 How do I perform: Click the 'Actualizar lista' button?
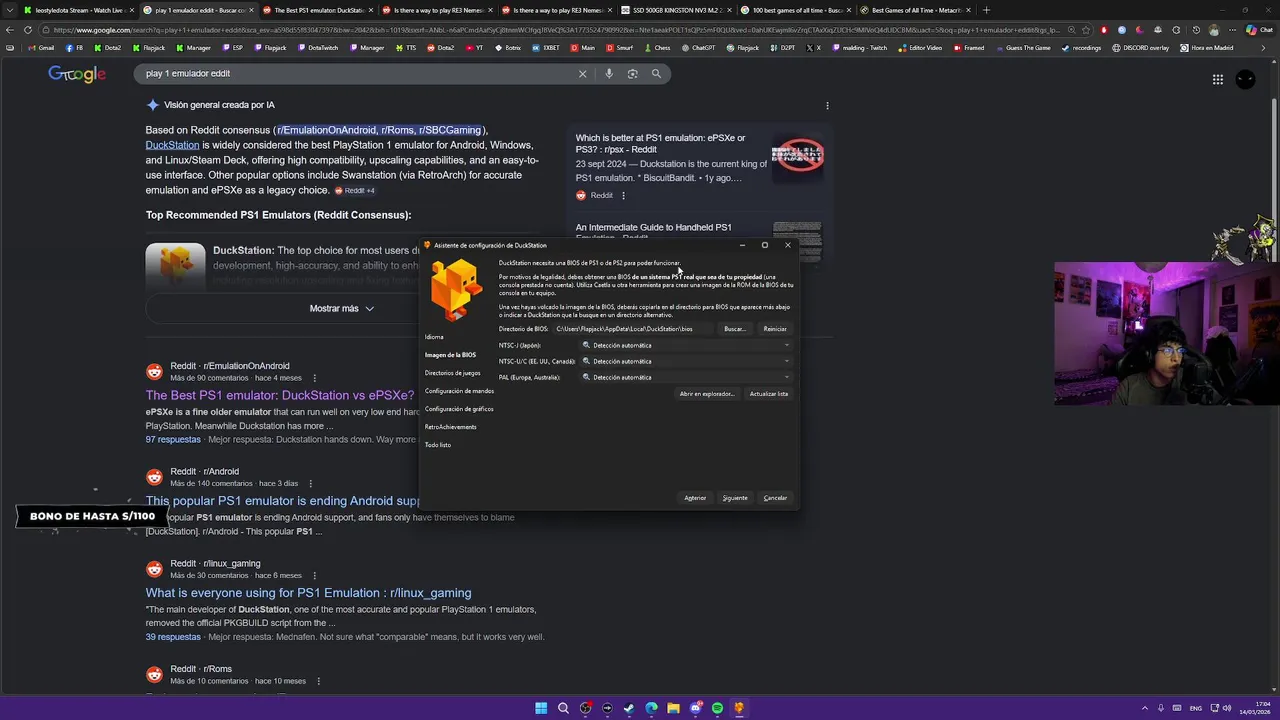point(769,394)
